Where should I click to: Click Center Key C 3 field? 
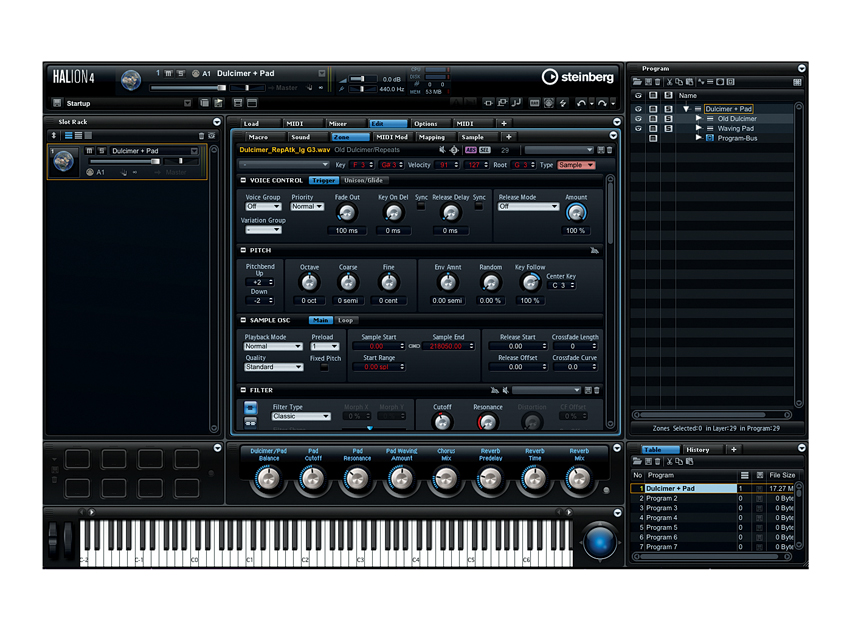[561, 286]
